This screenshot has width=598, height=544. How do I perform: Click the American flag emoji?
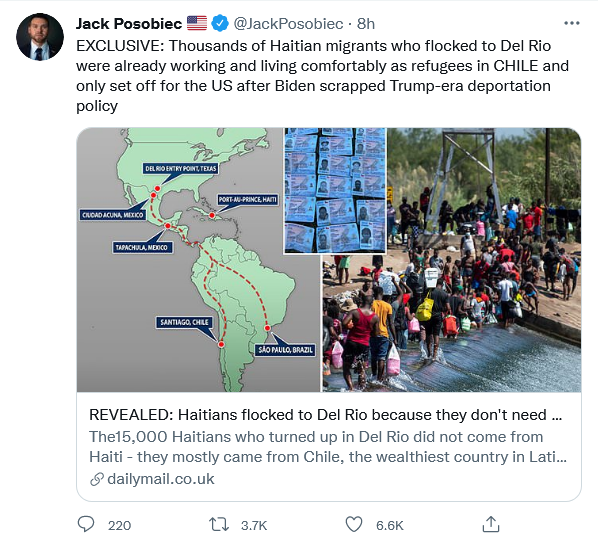pyautogui.click(x=197, y=23)
